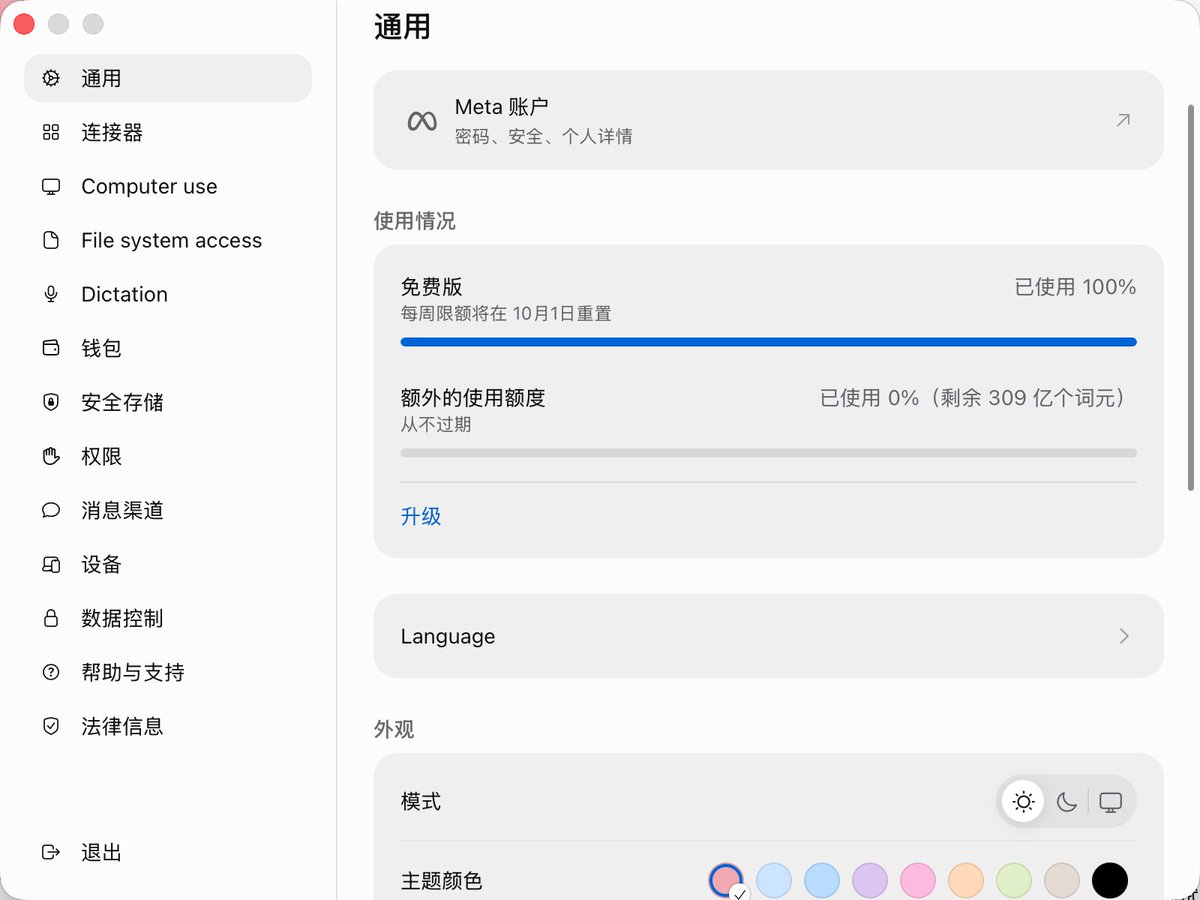
Task: Click the blue 免费版 usage progress bar
Action: pos(768,342)
